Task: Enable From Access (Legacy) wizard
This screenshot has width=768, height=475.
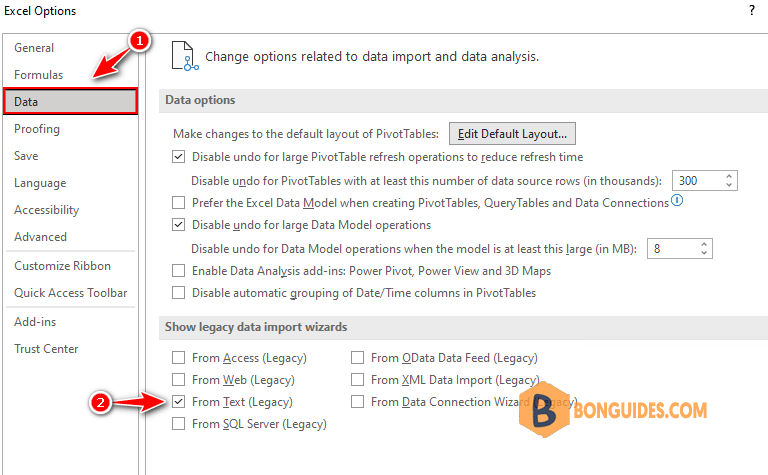Action: click(178, 357)
